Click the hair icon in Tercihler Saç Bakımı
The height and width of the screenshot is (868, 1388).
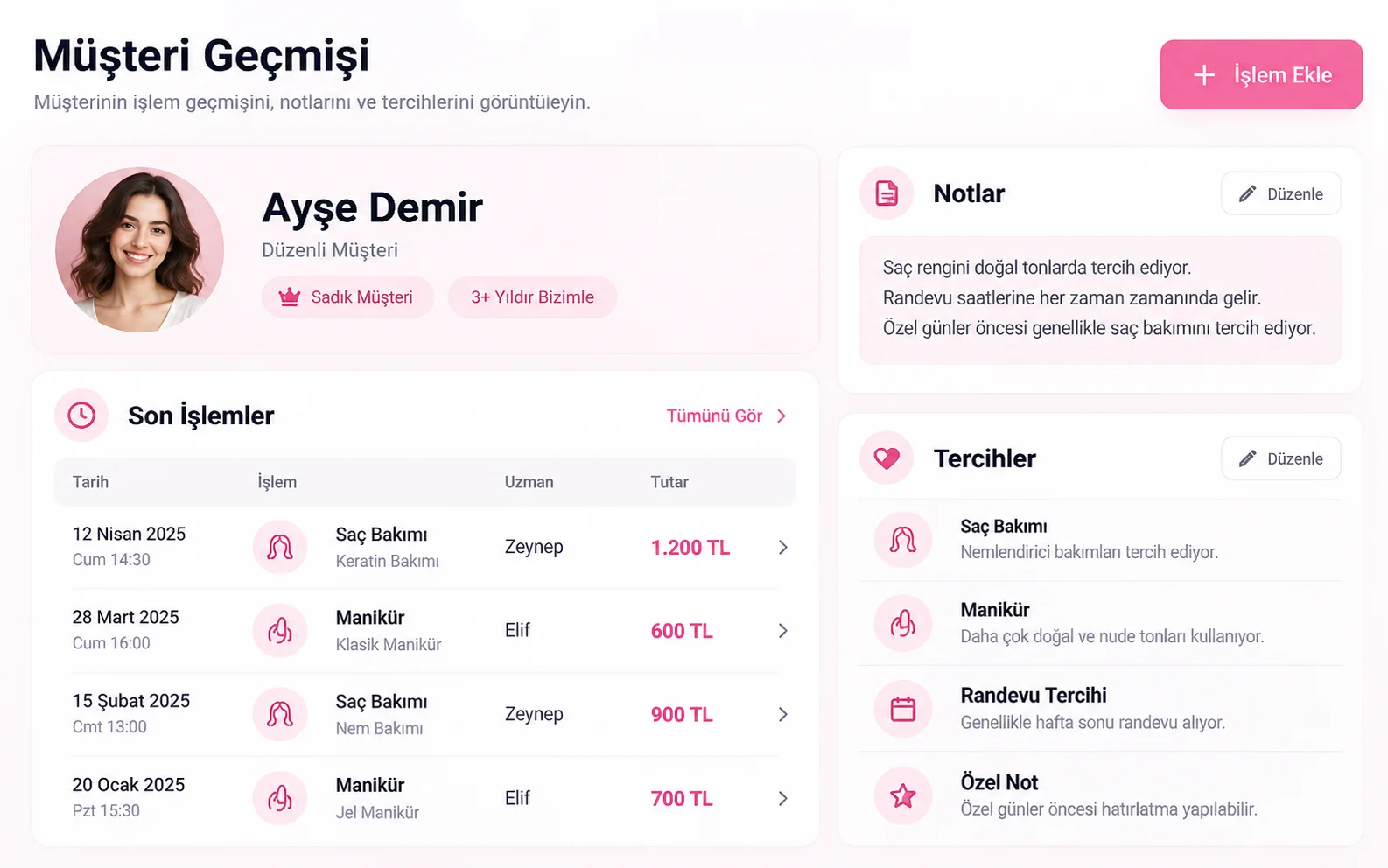(x=903, y=540)
